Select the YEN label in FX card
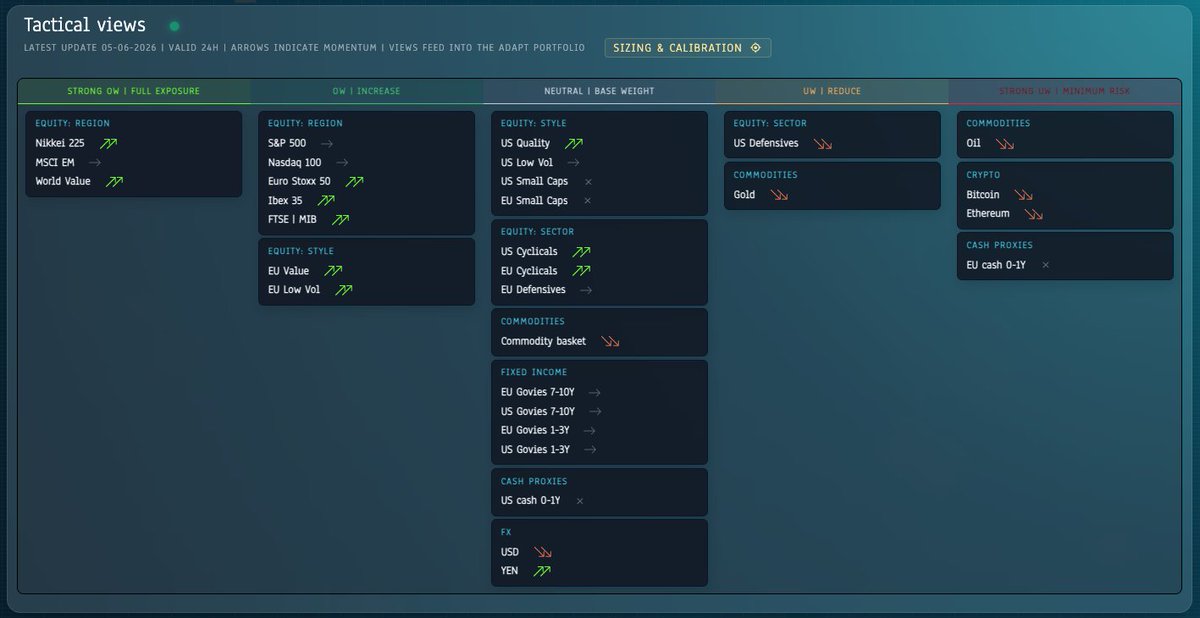The height and width of the screenshot is (618, 1200). tap(511, 571)
